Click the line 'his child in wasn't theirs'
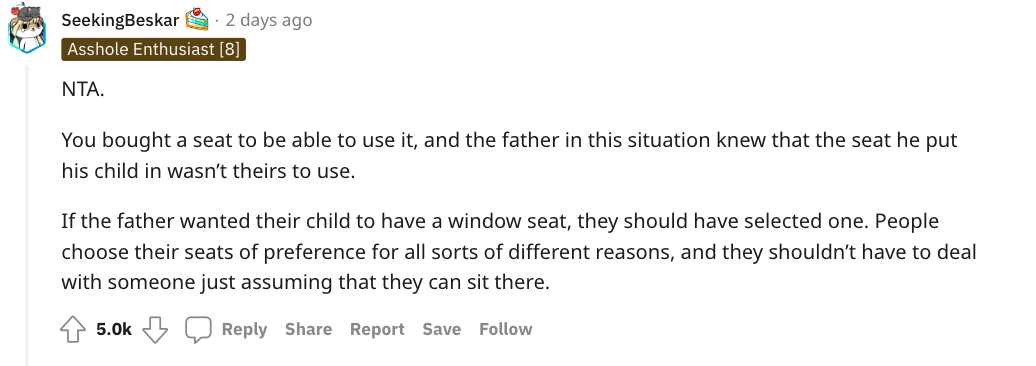The height and width of the screenshot is (366, 1036). pyautogui.click(x=208, y=172)
